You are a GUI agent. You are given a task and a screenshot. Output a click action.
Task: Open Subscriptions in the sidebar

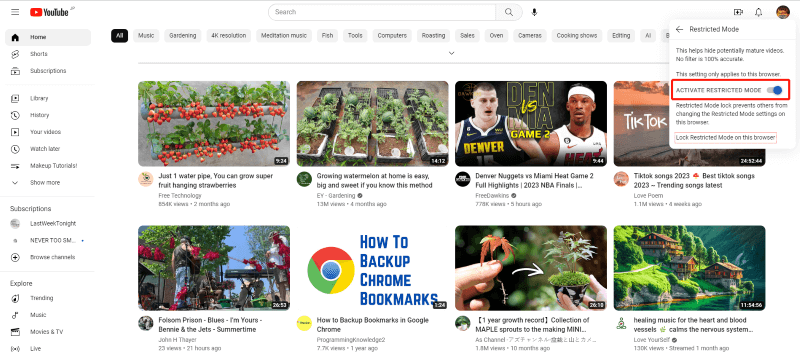pos(48,71)
